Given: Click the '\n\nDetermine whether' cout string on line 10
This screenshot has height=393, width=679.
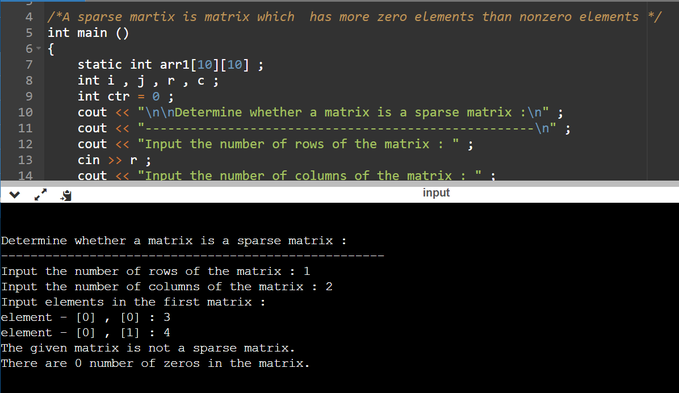Looking at the screenshot, I should click(343, 113).
